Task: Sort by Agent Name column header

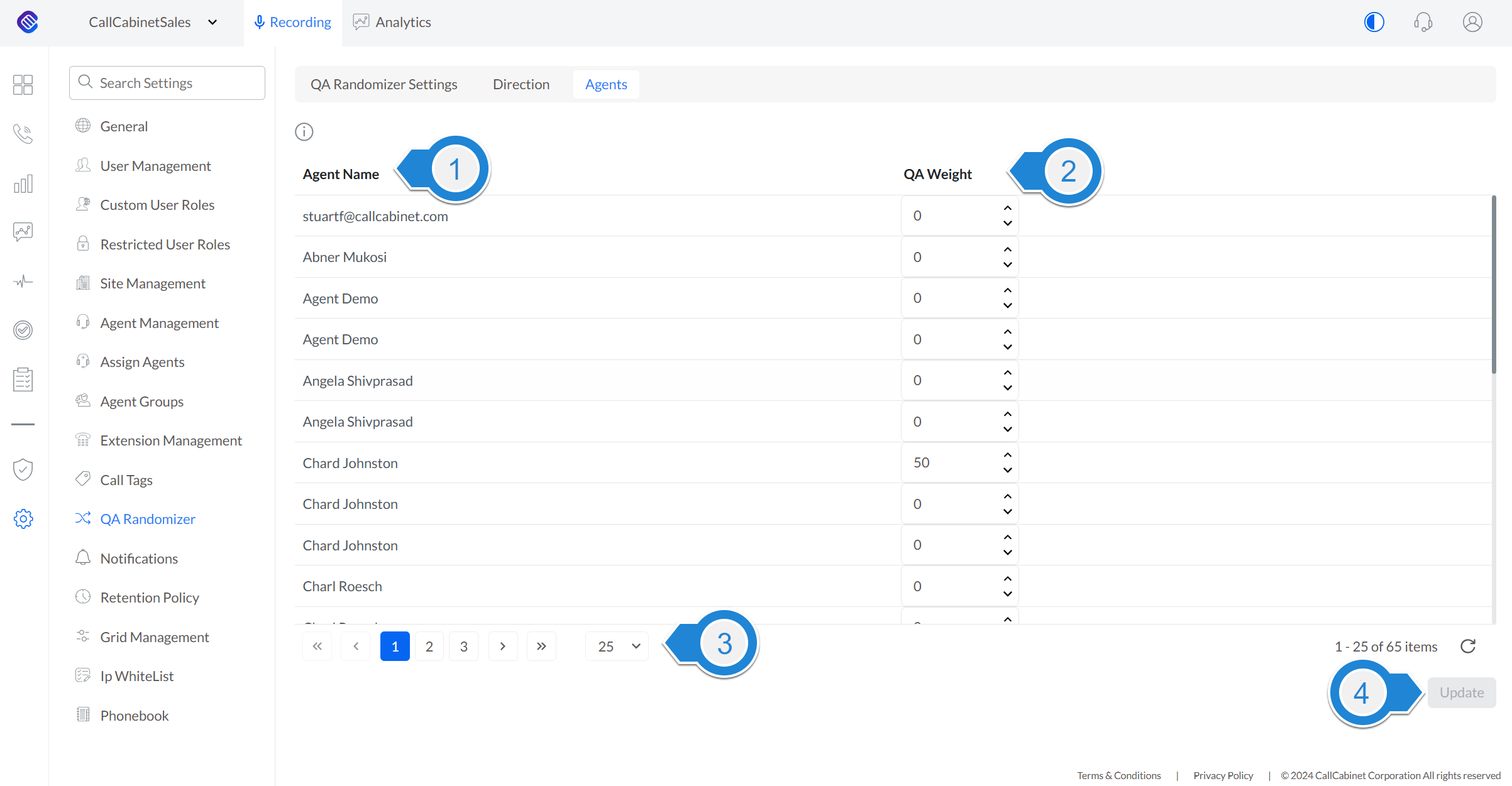Action: tap(341, 174)
